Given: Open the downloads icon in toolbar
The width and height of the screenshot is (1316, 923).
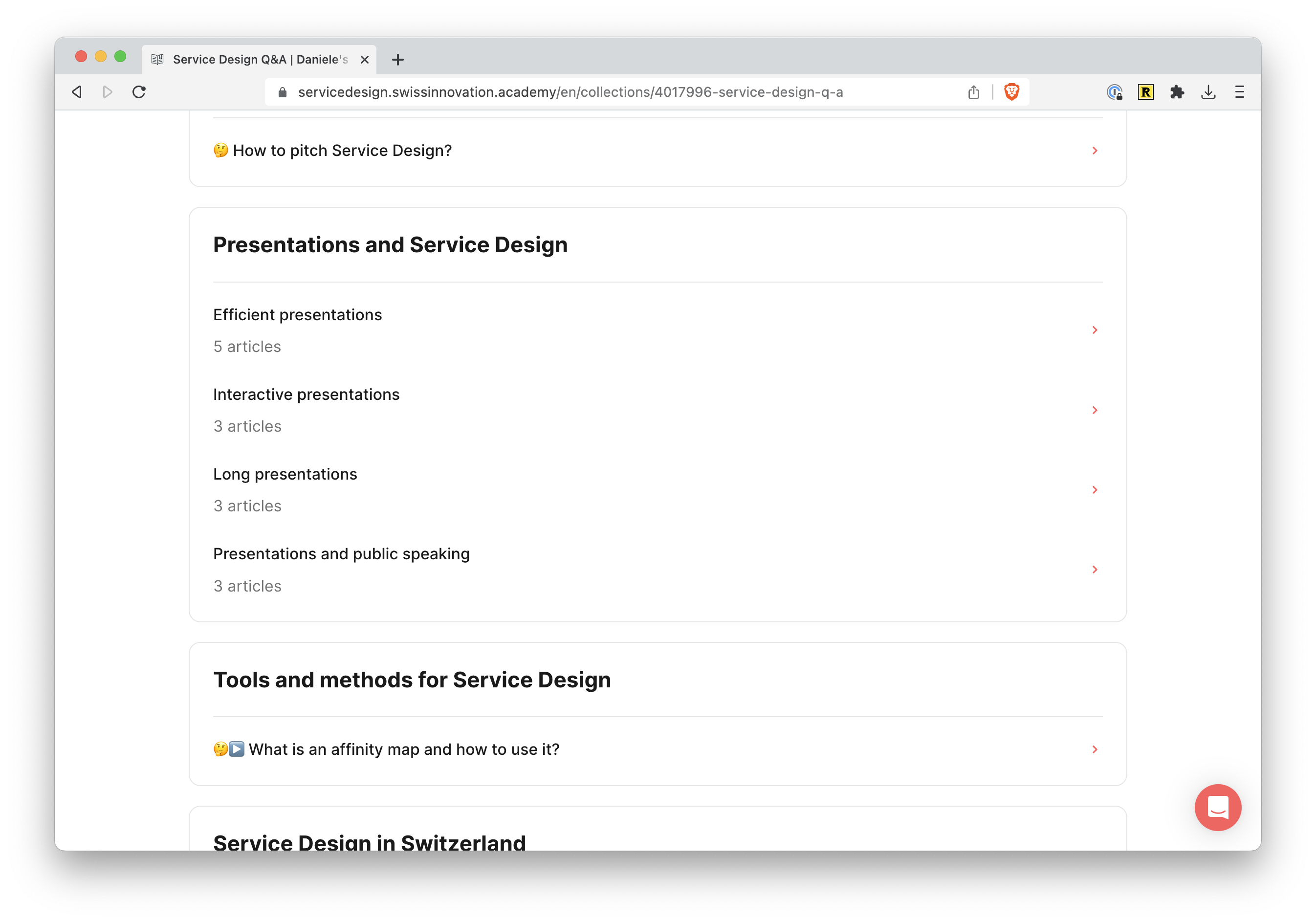Looking at the screenshot, I should pos(1208,92).
